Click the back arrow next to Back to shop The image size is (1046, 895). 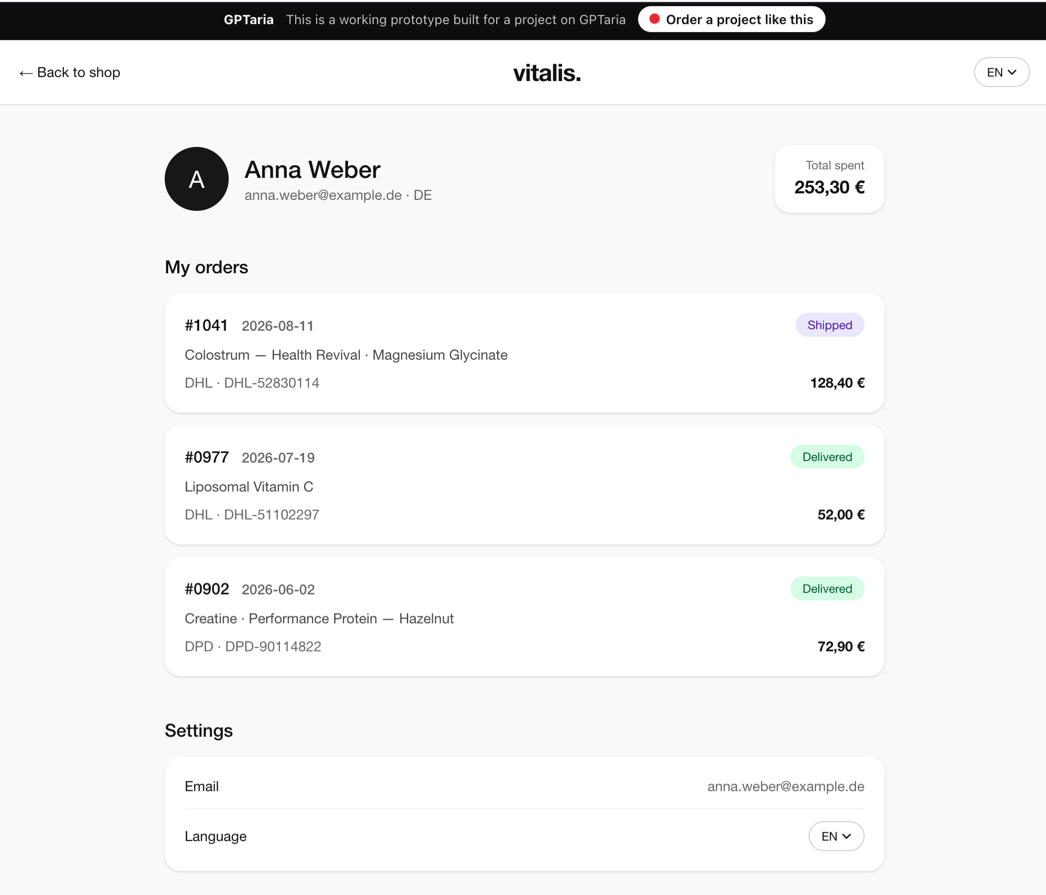click(26, 73)
